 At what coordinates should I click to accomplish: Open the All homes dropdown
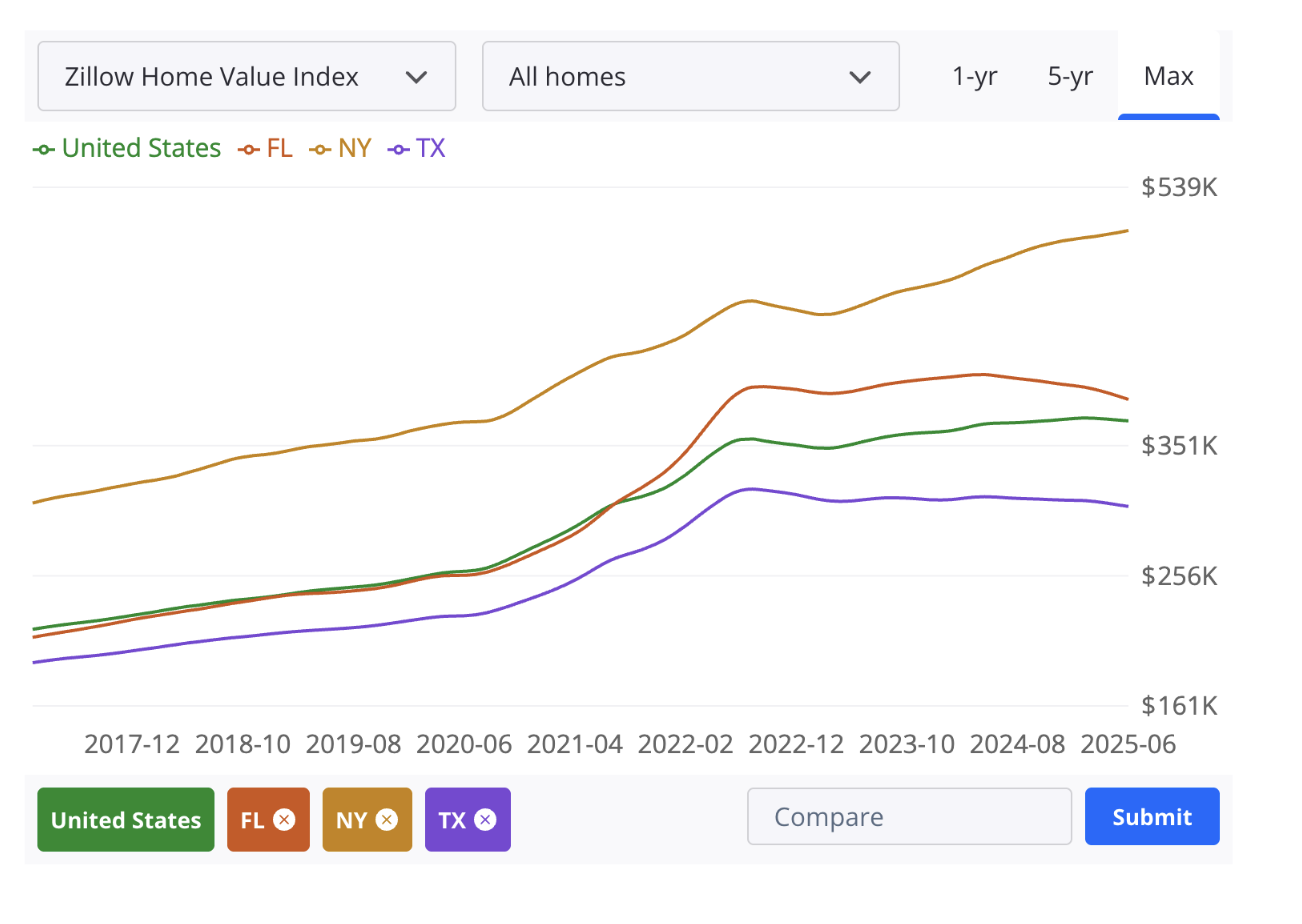pyautogui.click(x=691, y=76)
